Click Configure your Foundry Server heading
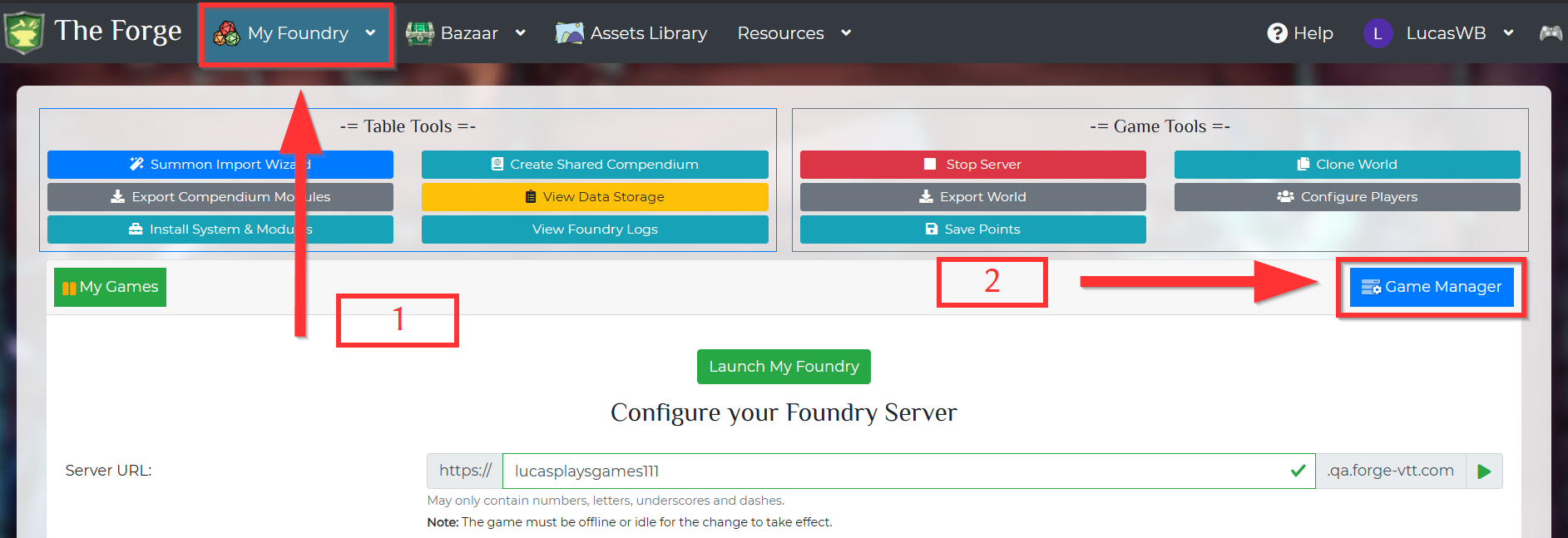Image resolution: width=1568 pixels, height=538 pixels. pos(784,412)
